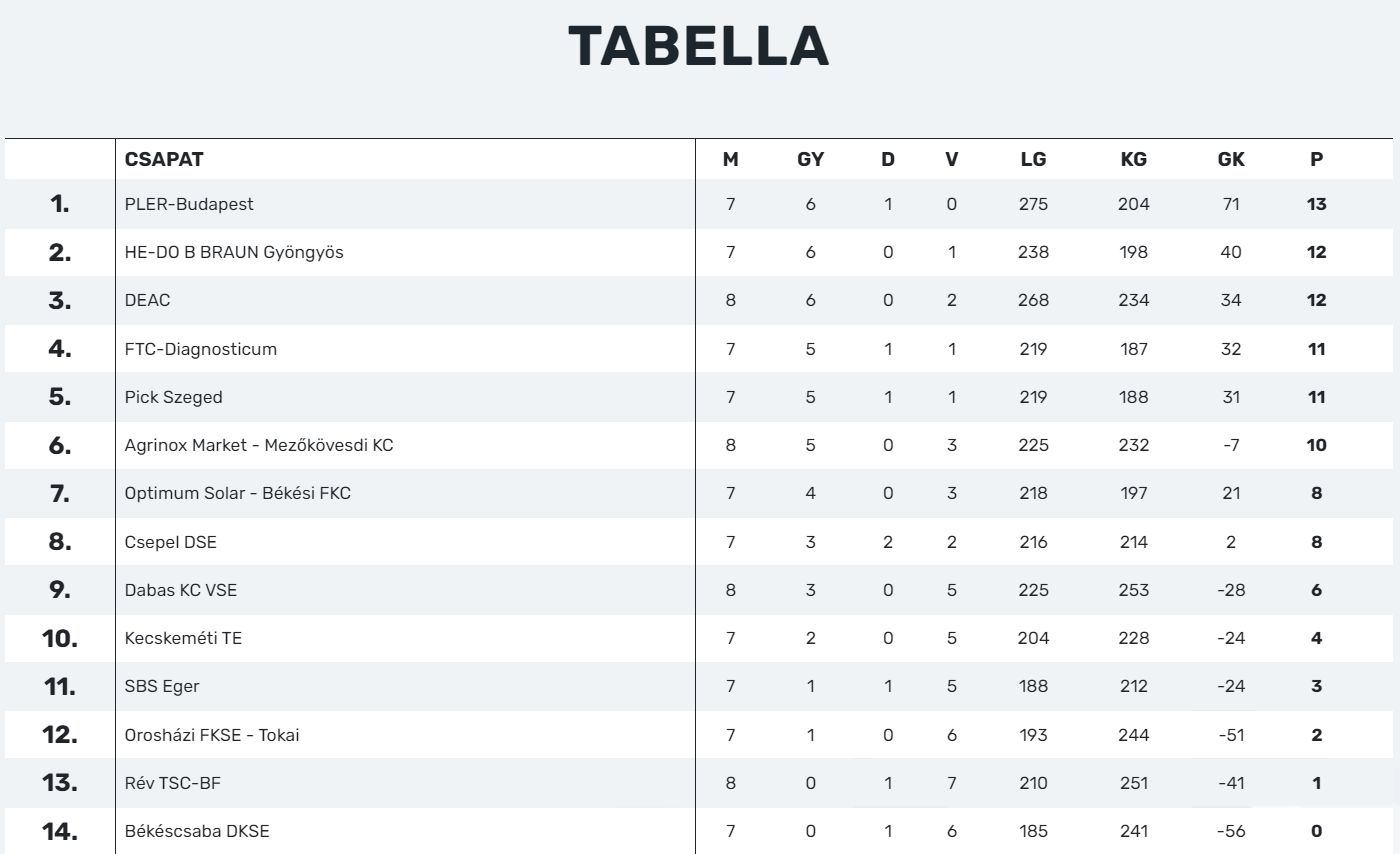Viewport: 1400px width, 854px height.
Task: Open Dabas KC VSE team entry
Action: coord(181,590)
